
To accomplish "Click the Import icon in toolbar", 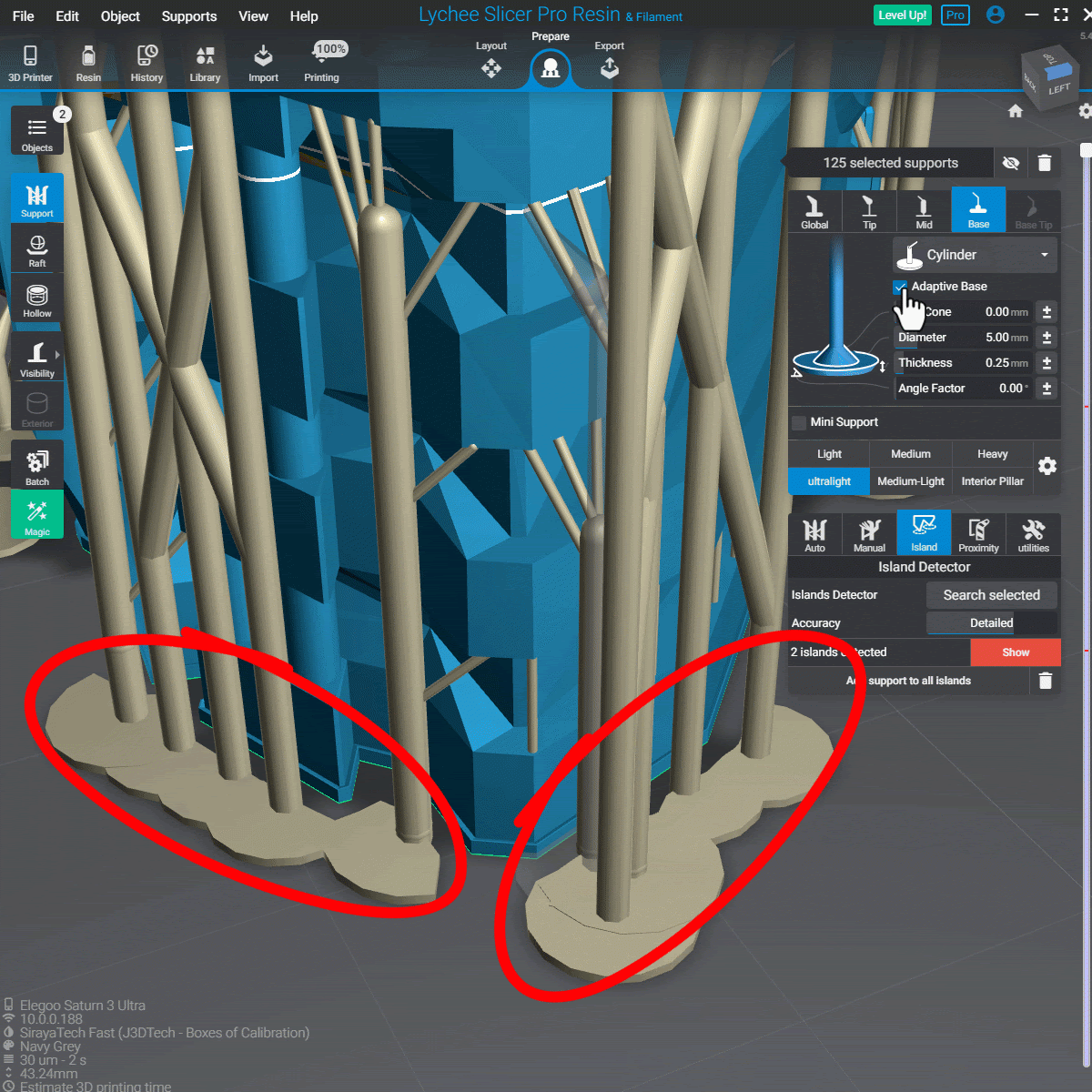I will click(263, 64).
